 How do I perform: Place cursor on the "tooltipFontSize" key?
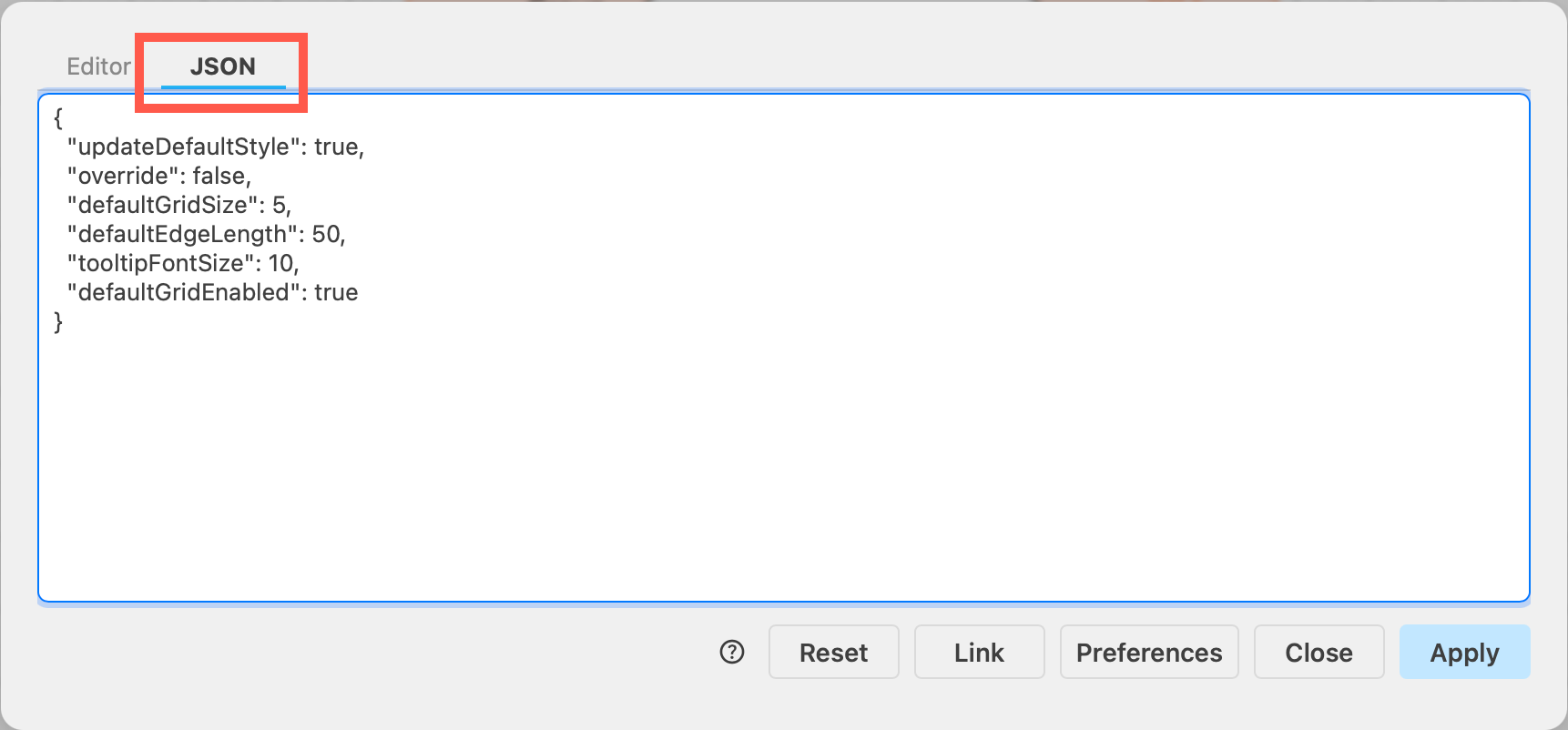point(161,263)
